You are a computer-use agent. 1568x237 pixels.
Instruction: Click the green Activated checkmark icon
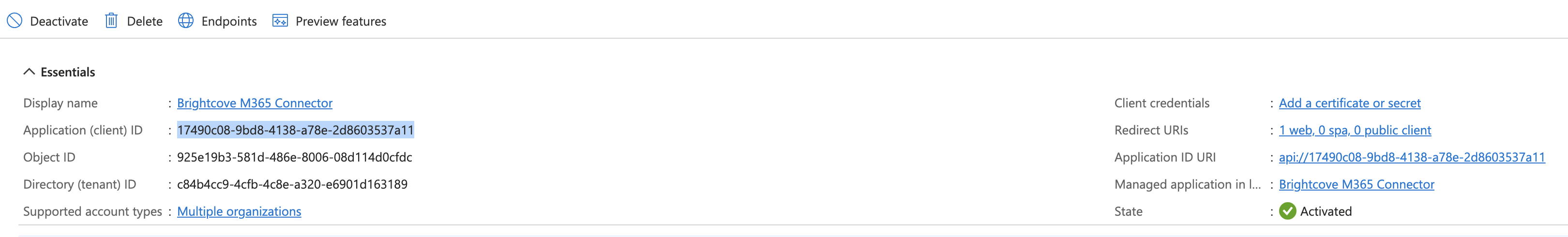click(1287, 211)
